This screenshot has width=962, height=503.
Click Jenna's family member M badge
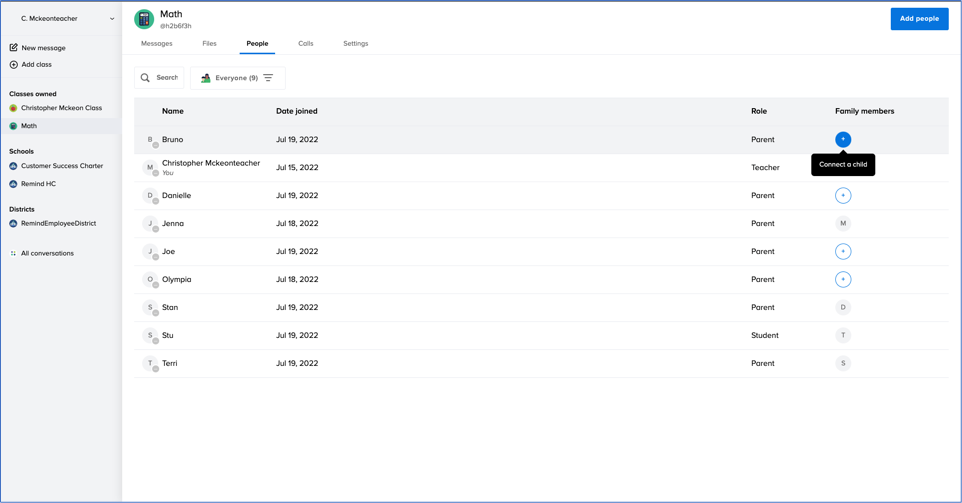pos(843,224)
